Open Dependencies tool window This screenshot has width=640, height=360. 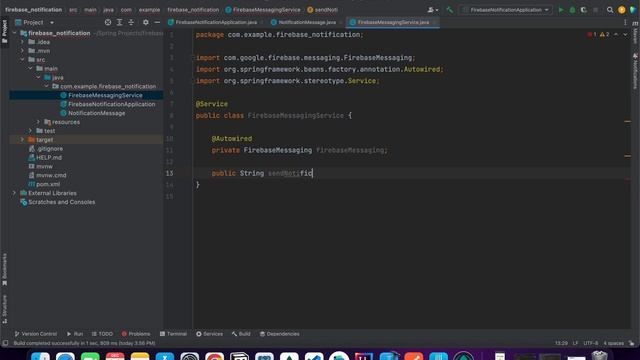[x=280, y=334]
